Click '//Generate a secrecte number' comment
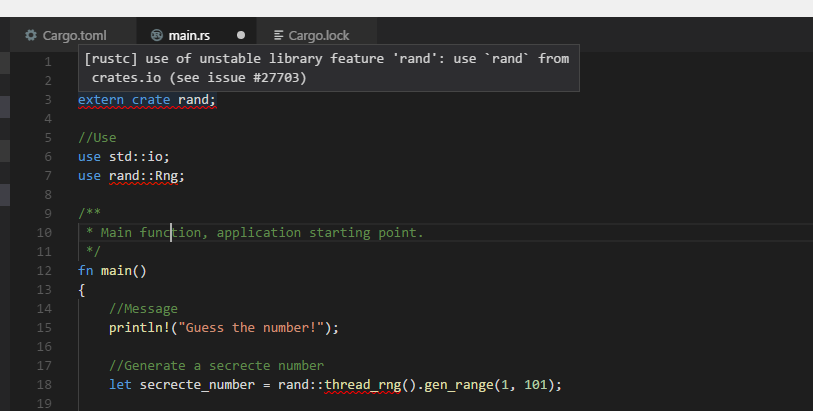 (216, 366)
